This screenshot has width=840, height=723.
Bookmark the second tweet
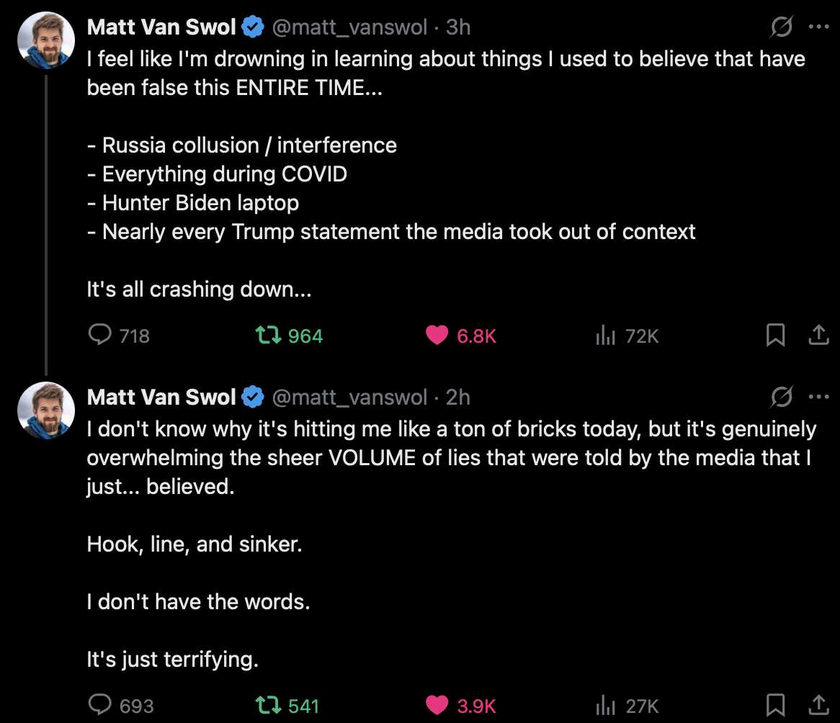pyautogui.click(x=775, y=705)
